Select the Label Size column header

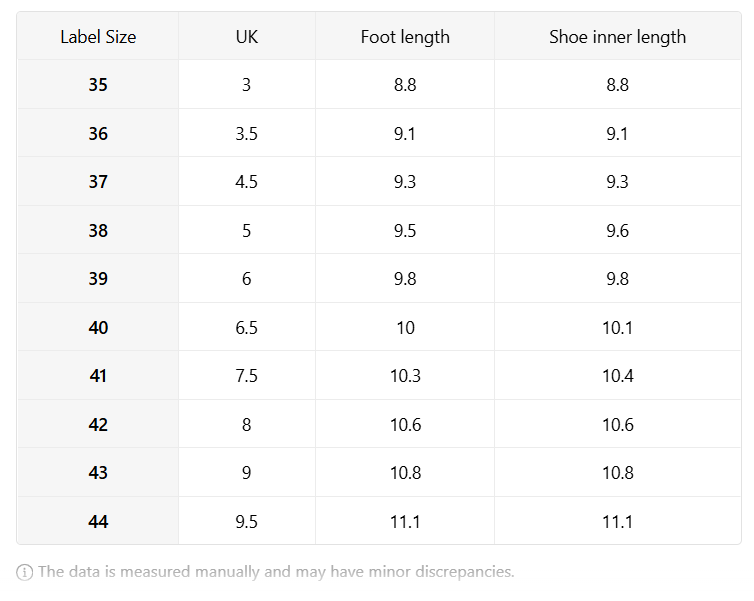[98, 37]
